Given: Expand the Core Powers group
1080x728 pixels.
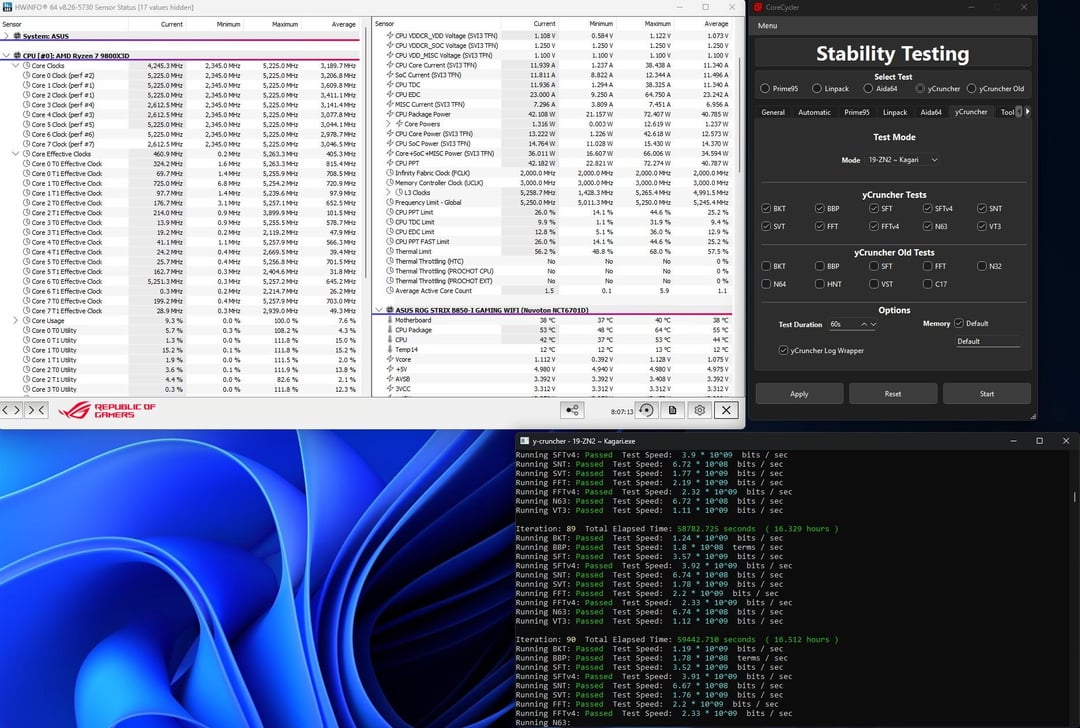Looking at the screenshot, I should [390, 124].
